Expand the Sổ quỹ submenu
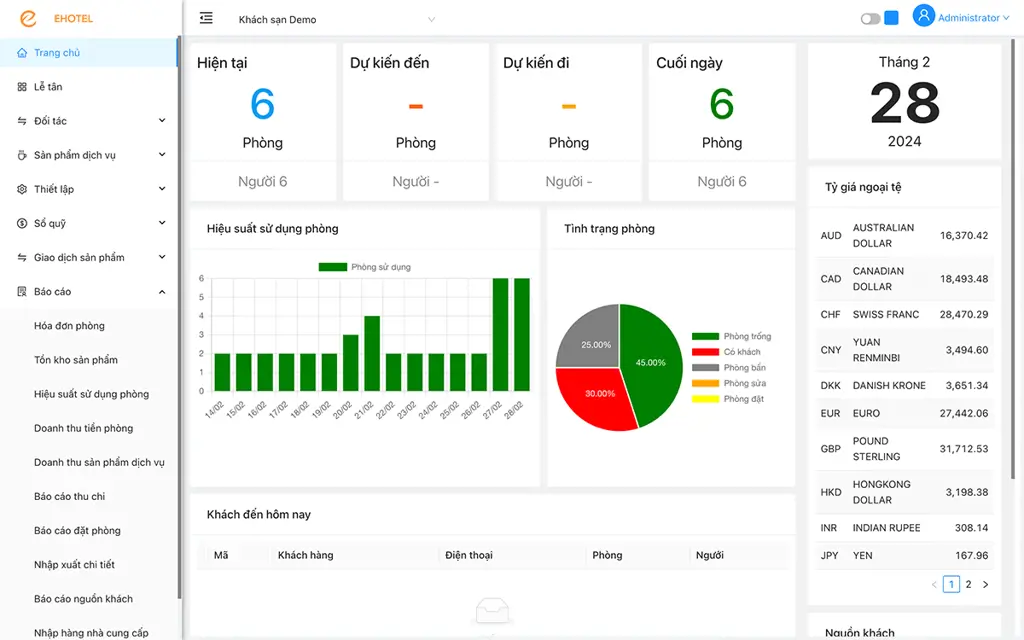Viewport: 1024px width, 640px height. (x=162, y=223)
